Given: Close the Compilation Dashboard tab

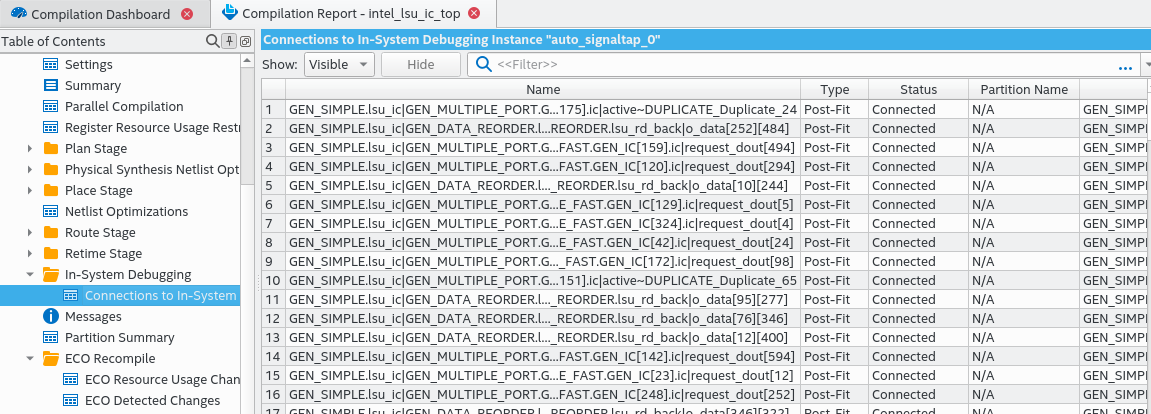Looking at the screenshot, I should click(x=188, y=14).
